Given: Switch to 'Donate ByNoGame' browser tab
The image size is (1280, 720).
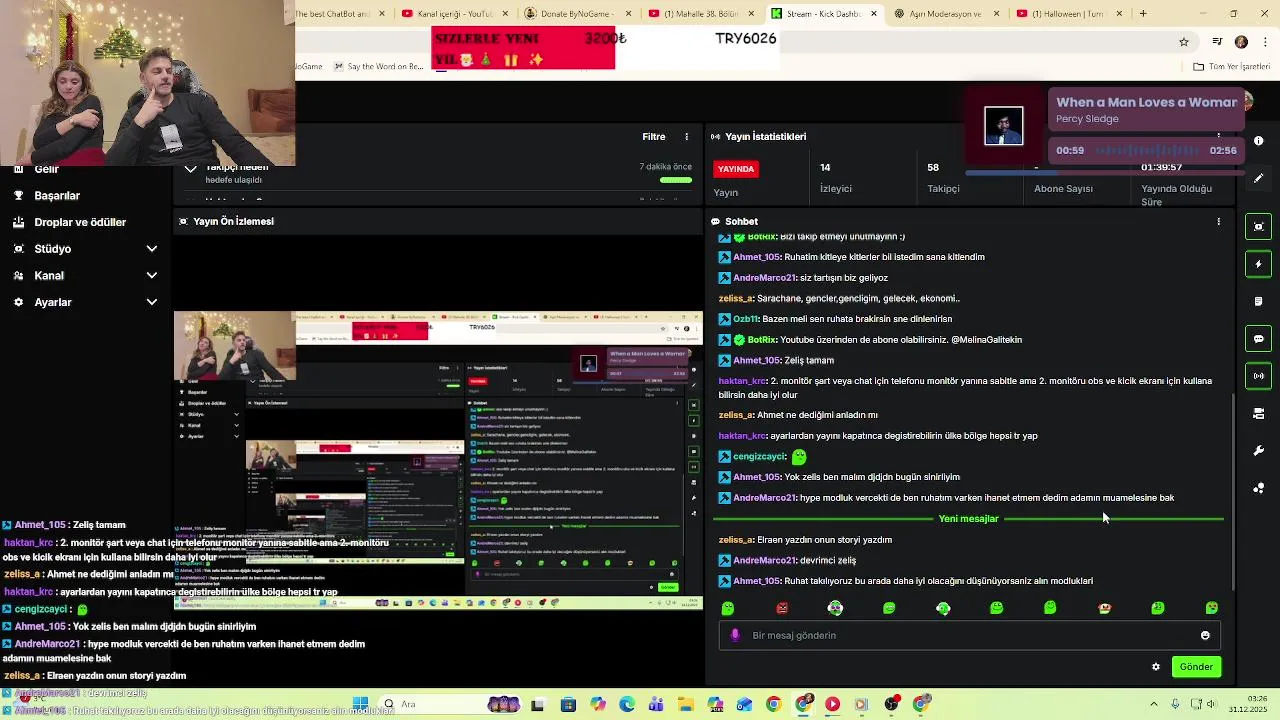Looking at the screenshot, I should (x=580, y=14).
